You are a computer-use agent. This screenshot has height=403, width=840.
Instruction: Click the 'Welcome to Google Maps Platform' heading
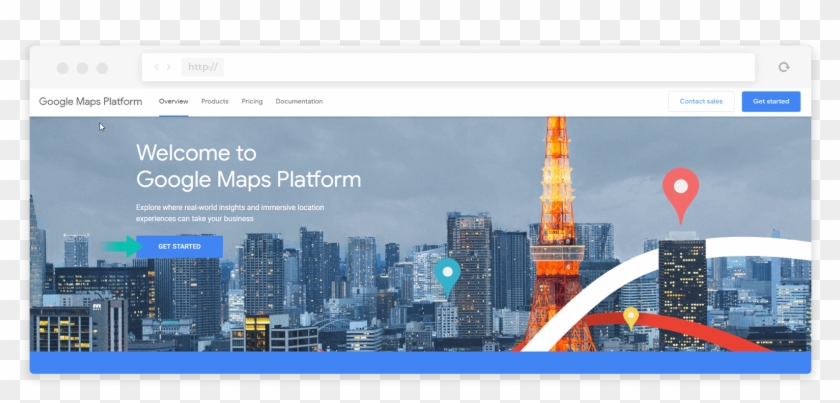(x=248, y=166)
